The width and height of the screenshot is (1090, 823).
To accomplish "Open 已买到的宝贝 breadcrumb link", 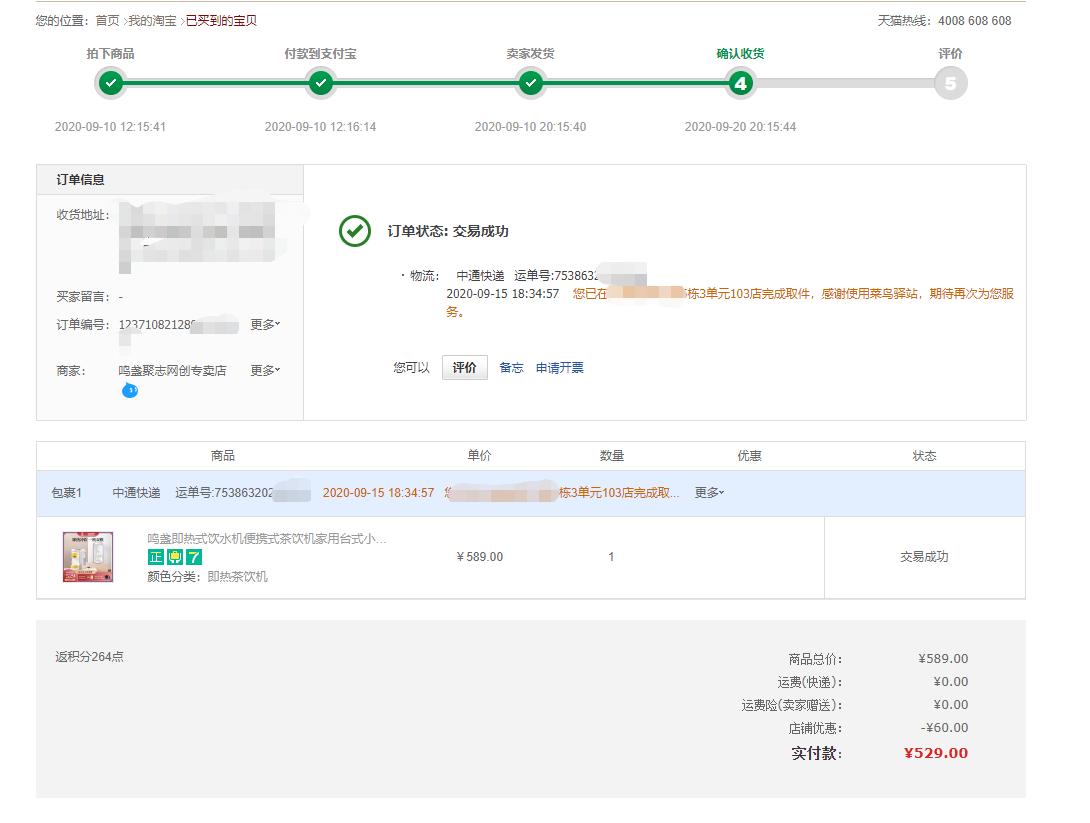I will coord(221,21).
